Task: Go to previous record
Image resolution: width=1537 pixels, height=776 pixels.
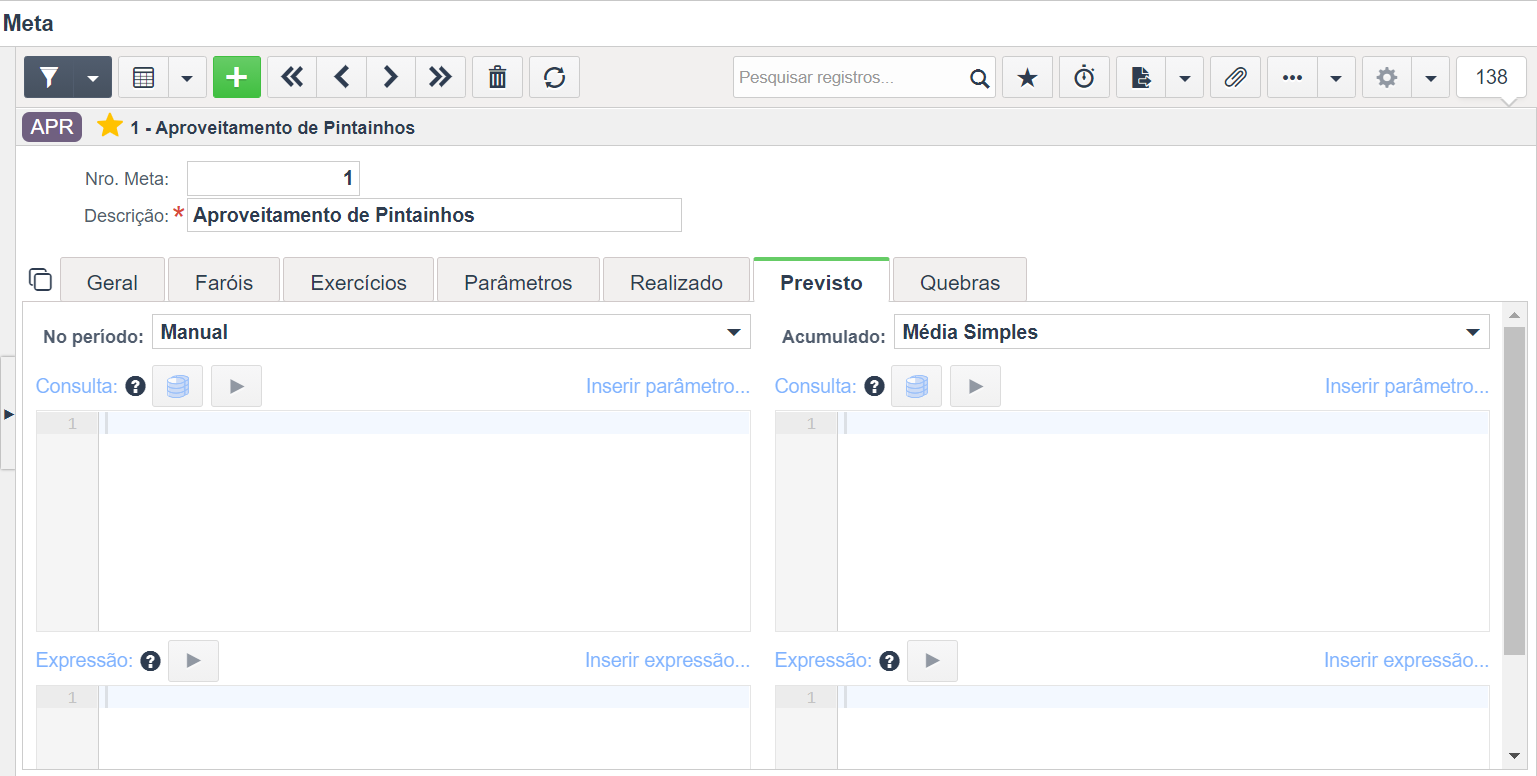Action: pyautogui.click(x=341, y=77)
